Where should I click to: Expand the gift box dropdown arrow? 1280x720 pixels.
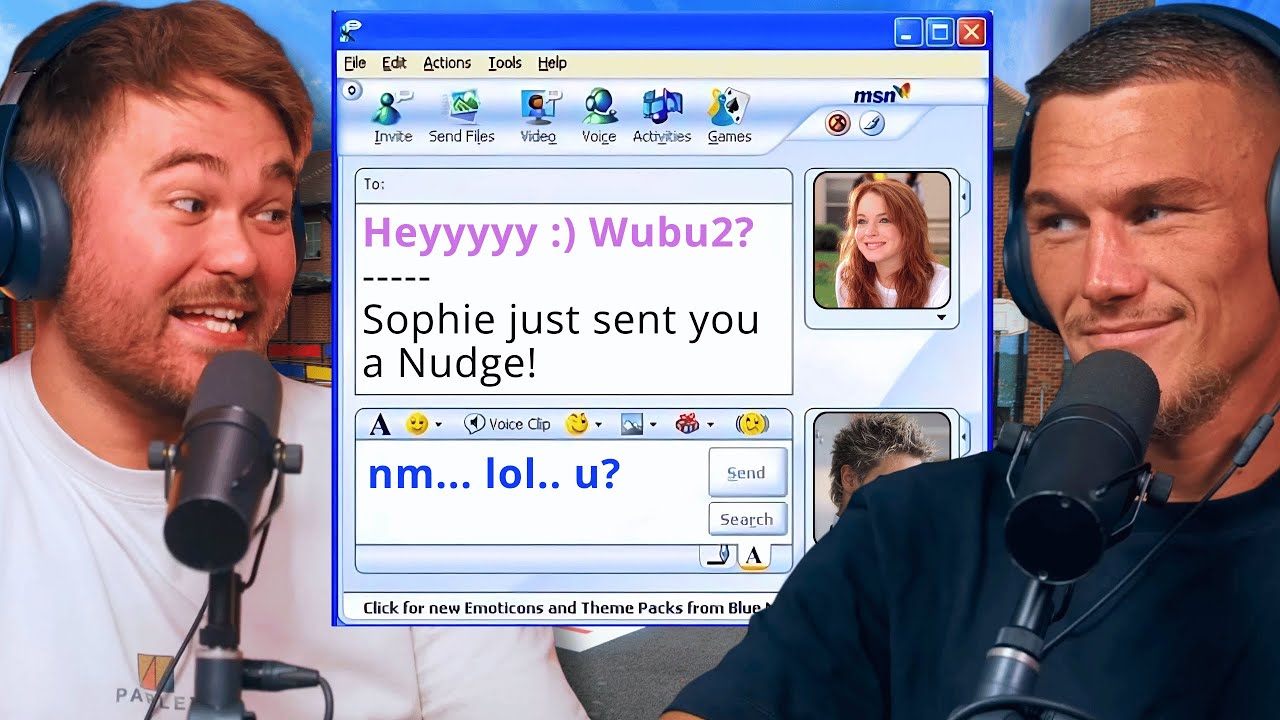710,425
